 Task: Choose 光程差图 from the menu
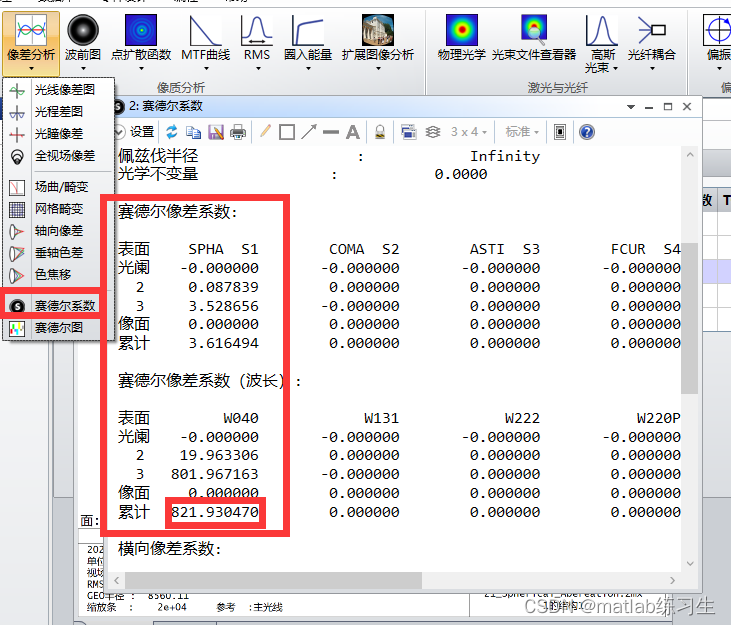[x=59, y=111]
